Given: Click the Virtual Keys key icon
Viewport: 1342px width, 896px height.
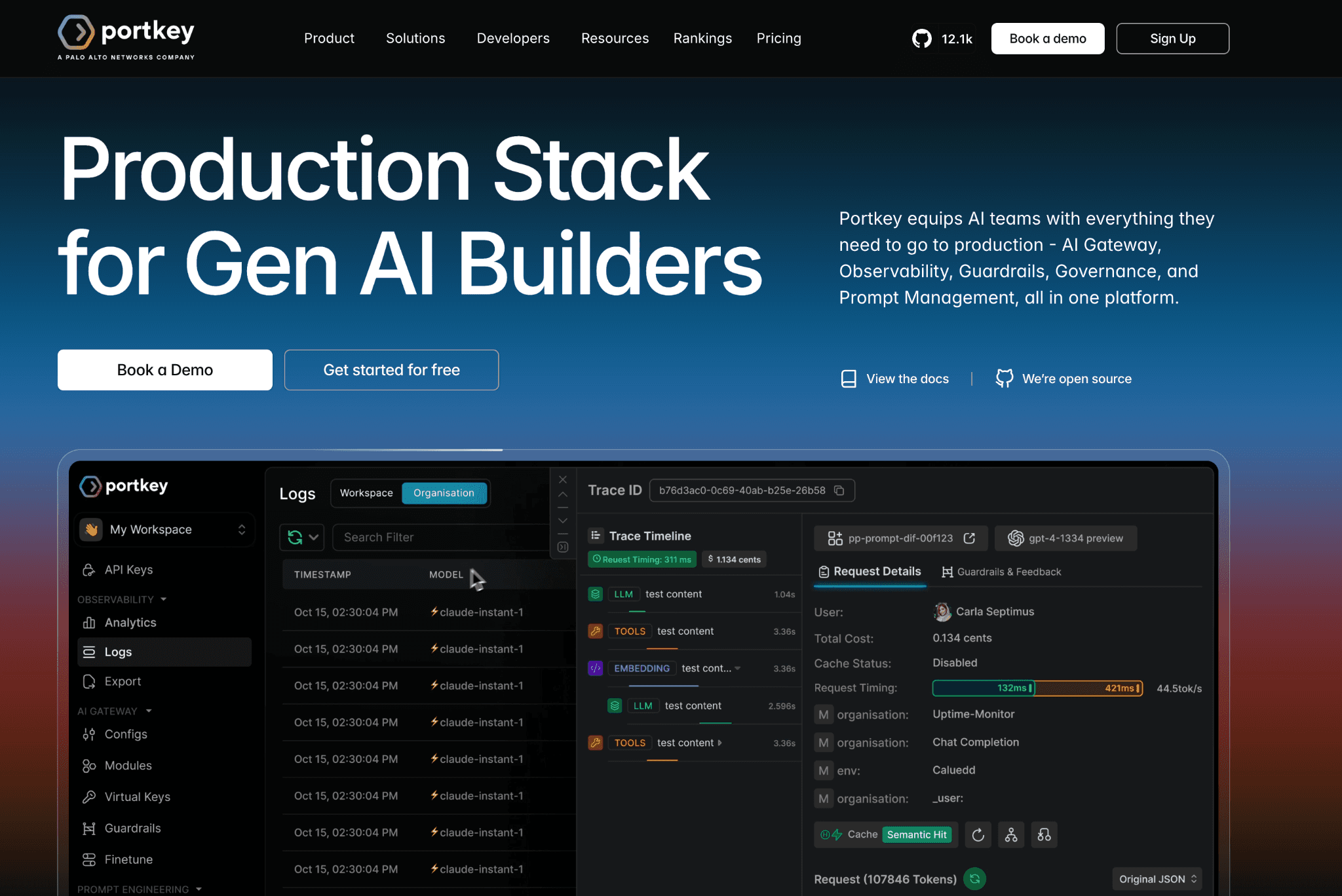Looking at the screenshot, I should tap(89, 797).
